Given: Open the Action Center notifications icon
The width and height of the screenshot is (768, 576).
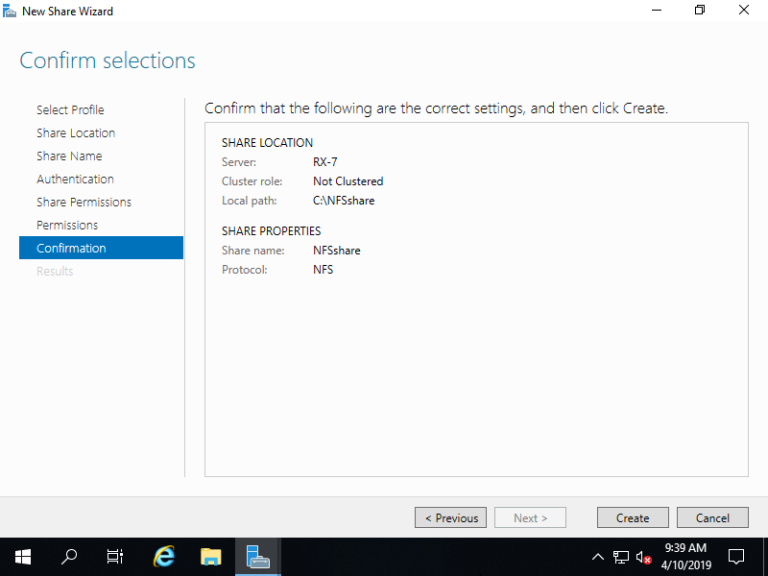Looking at the screenshot, I should [x=736, y=556].
